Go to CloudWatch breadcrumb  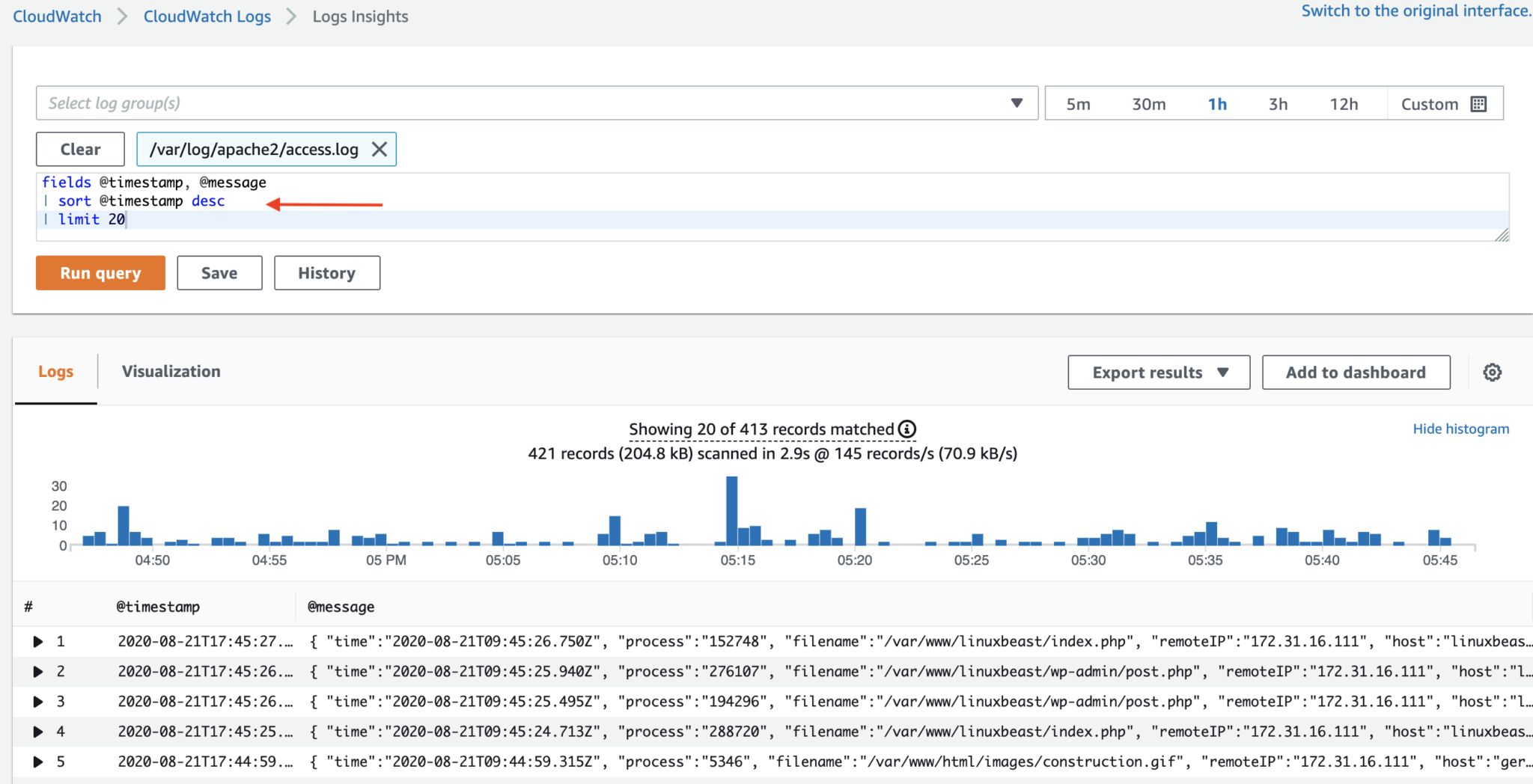(x=57, y=16)
